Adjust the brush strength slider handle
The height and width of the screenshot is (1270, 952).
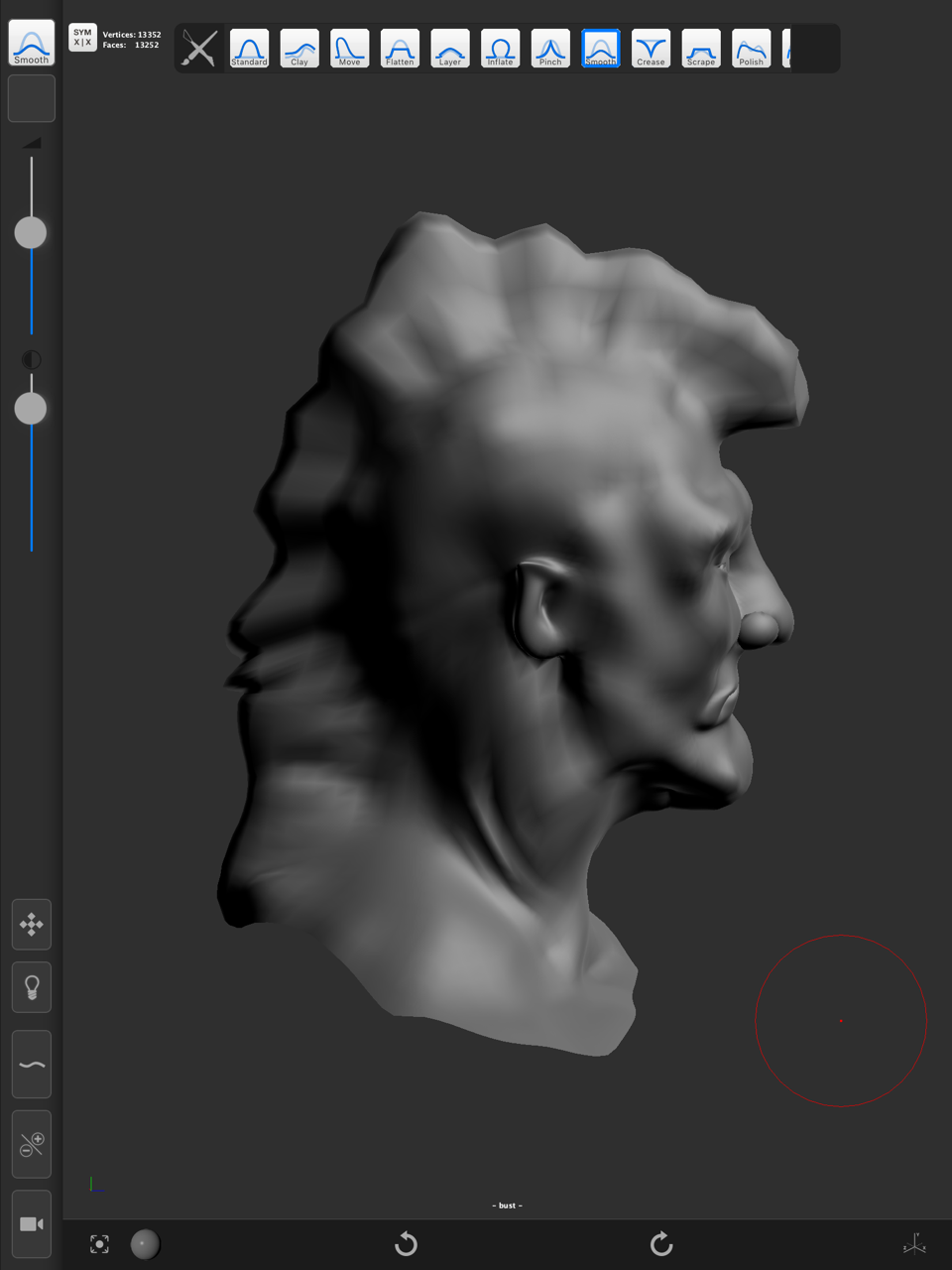coord(31,408)
